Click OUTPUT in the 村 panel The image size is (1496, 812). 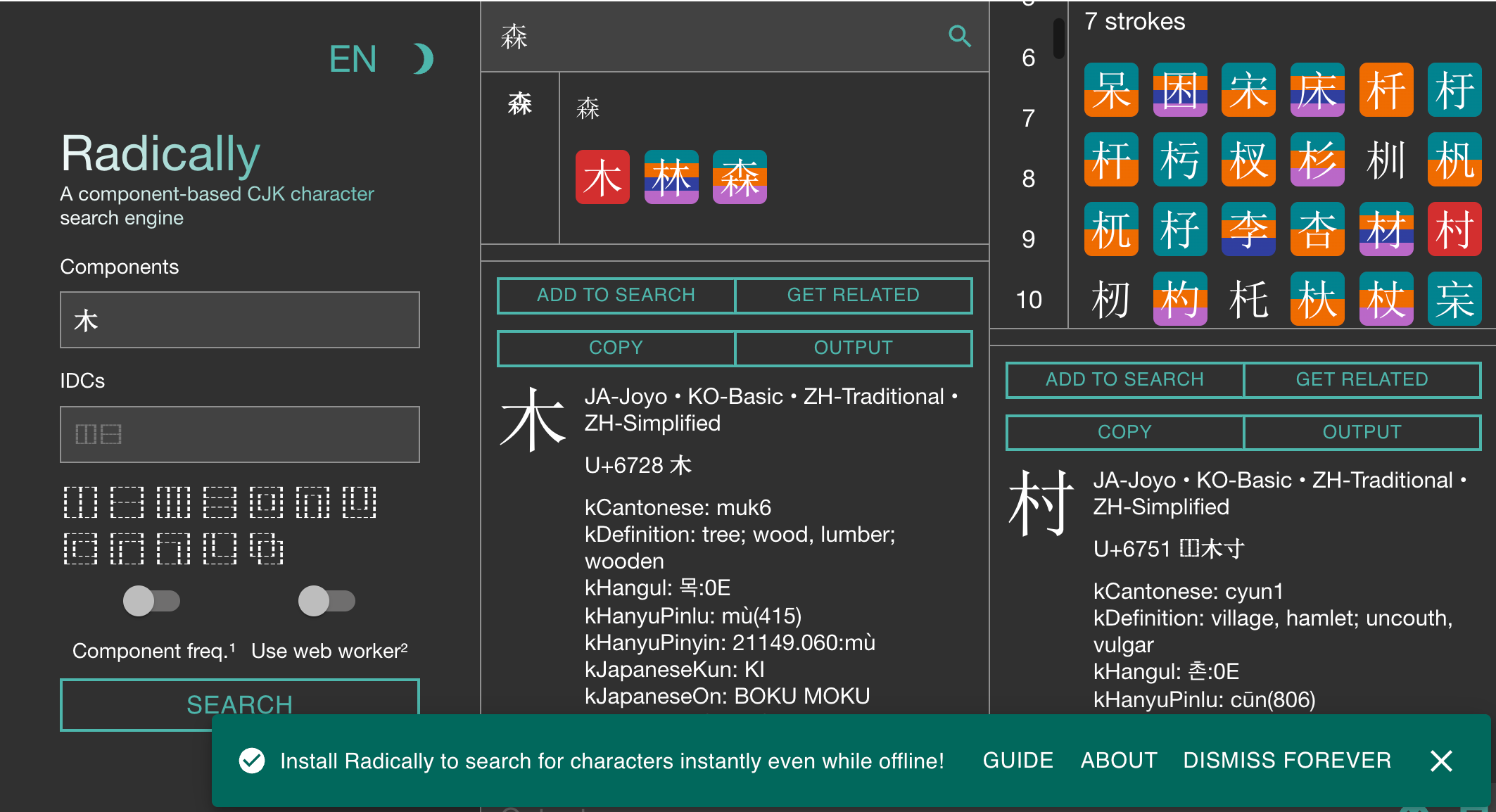(1362, 433)
